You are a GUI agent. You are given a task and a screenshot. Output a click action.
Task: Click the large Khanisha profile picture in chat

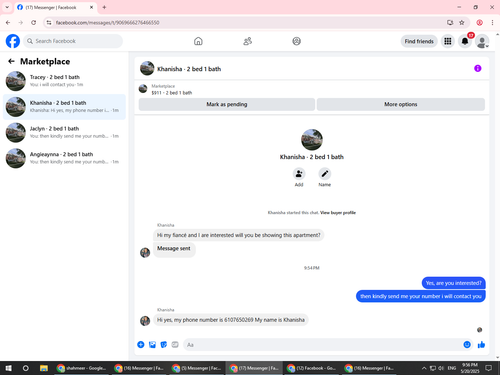[x=312, y=140]
